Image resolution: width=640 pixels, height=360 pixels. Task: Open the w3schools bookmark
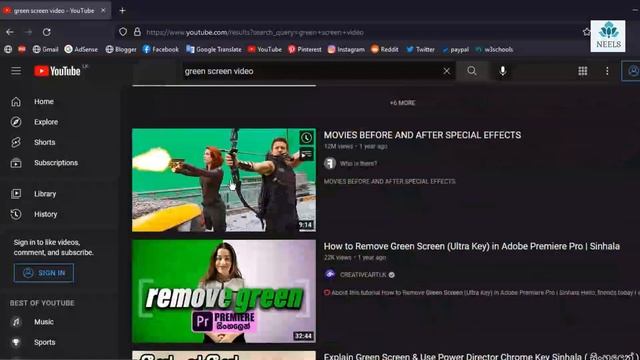pyautogui.click(x=494, y=49)
